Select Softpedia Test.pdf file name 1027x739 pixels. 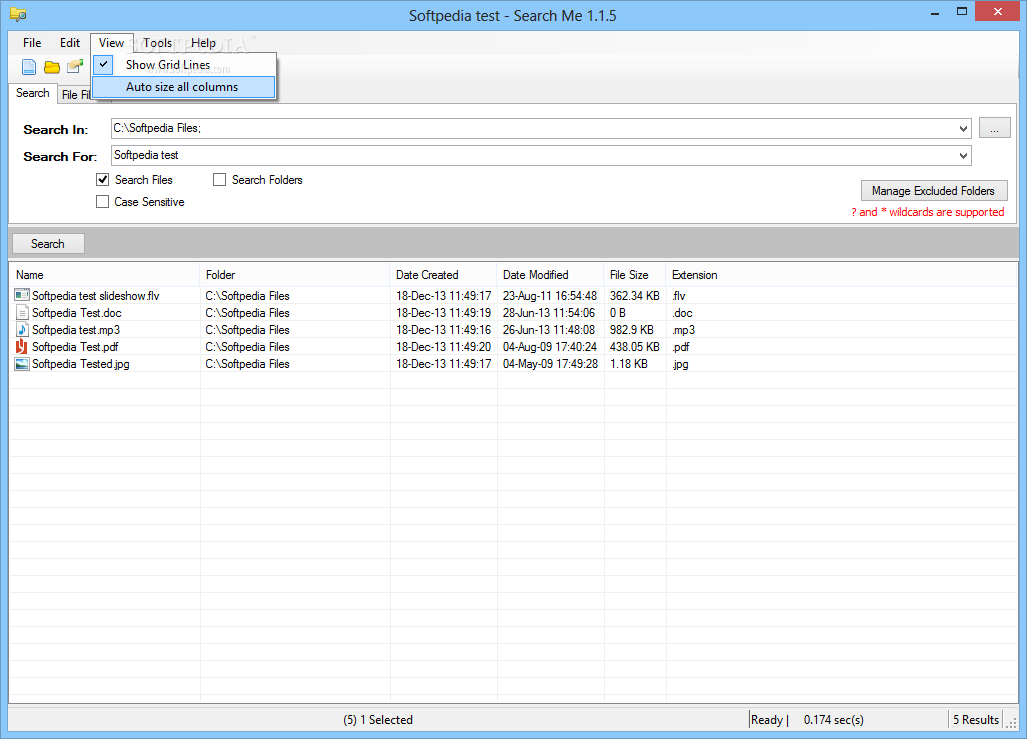point(75,347)
